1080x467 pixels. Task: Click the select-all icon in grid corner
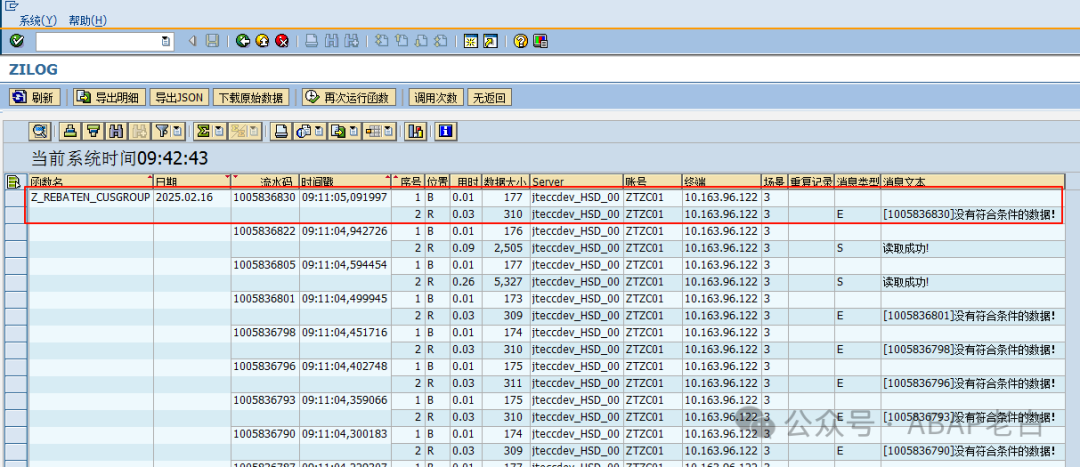pos(14,182)
